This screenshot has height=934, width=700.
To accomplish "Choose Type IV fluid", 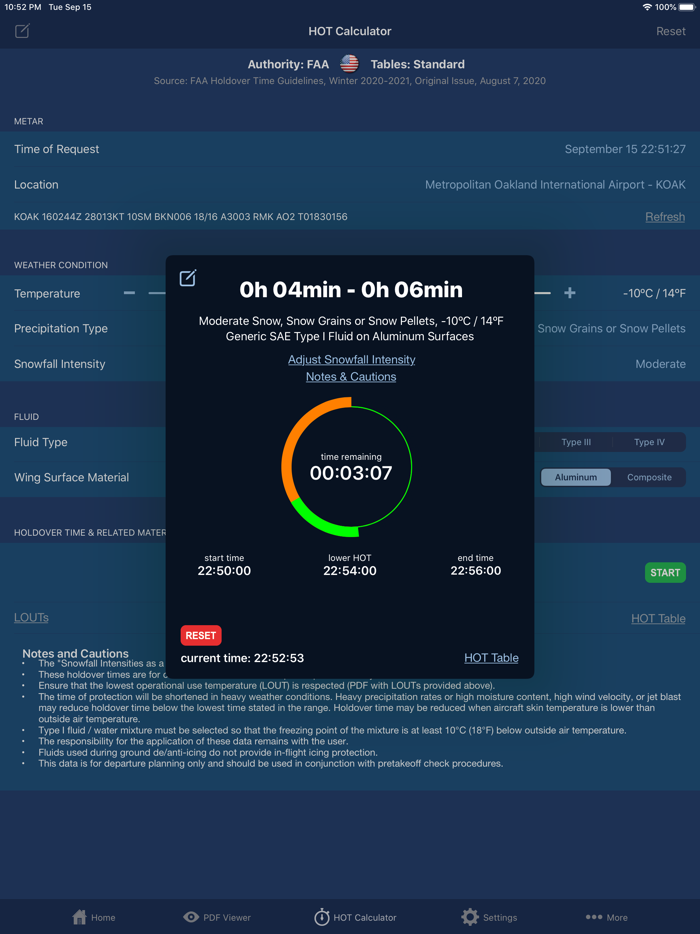I will 649,442.
